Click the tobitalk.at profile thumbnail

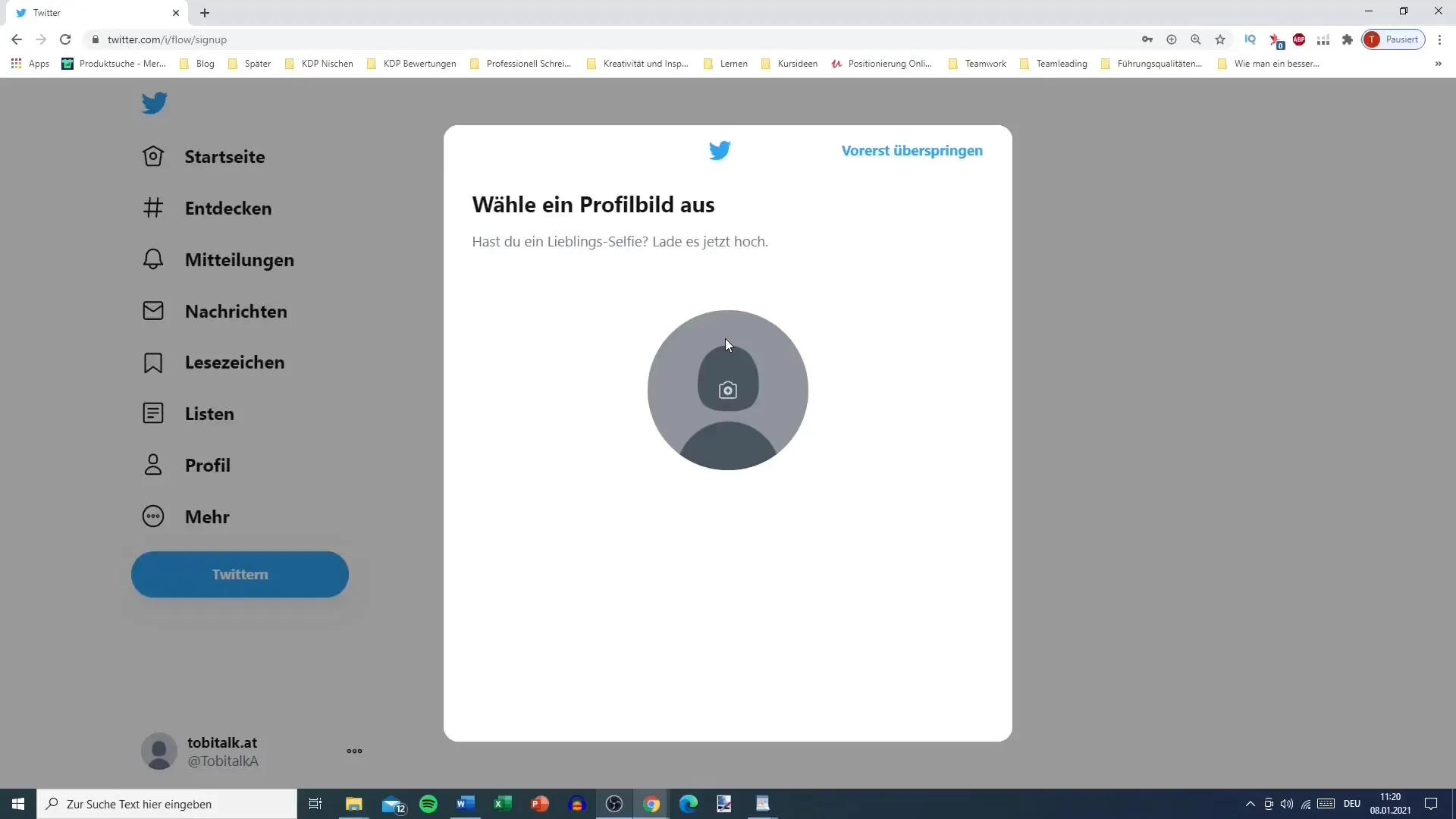160,752
